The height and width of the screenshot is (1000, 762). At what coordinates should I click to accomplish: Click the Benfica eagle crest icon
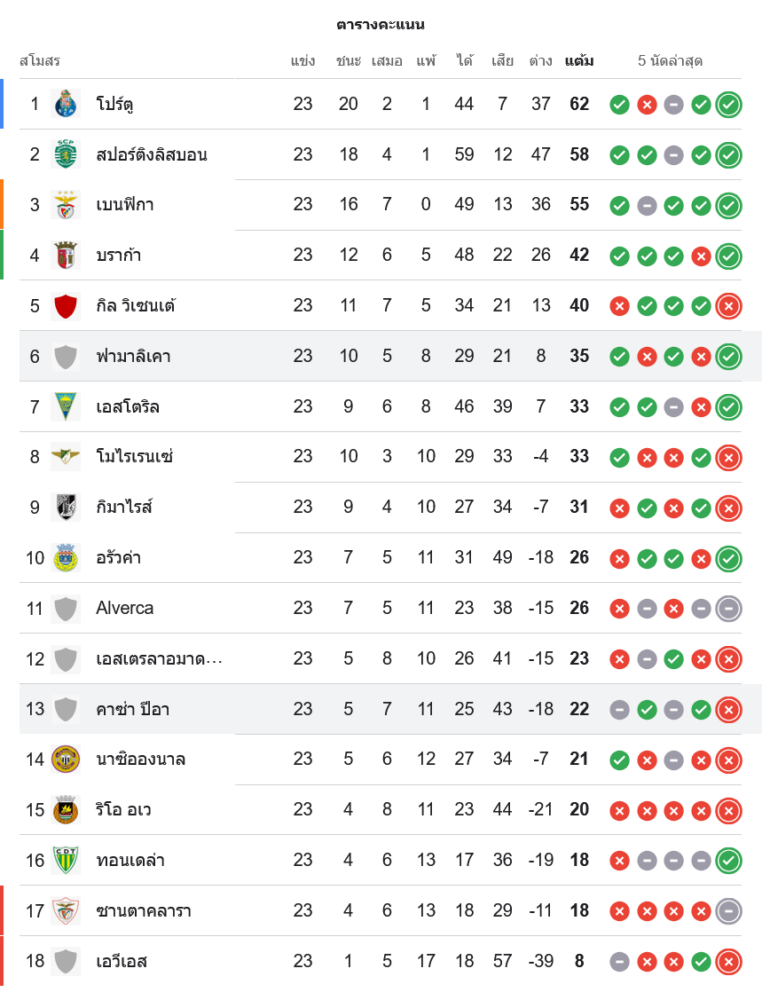click(66, 205)
